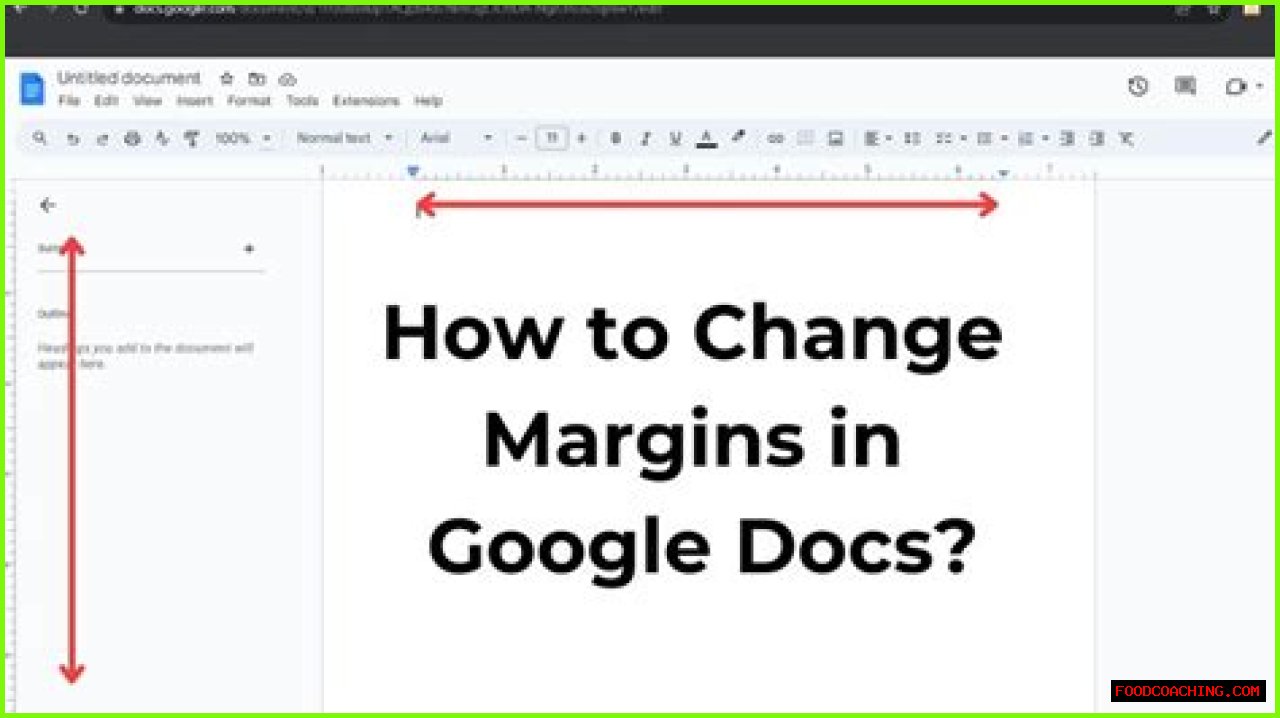The width and height of the screenshot is (1280, 718).
Task: Click the right indent marker on ruler
Action: [x=1003, y=173]
